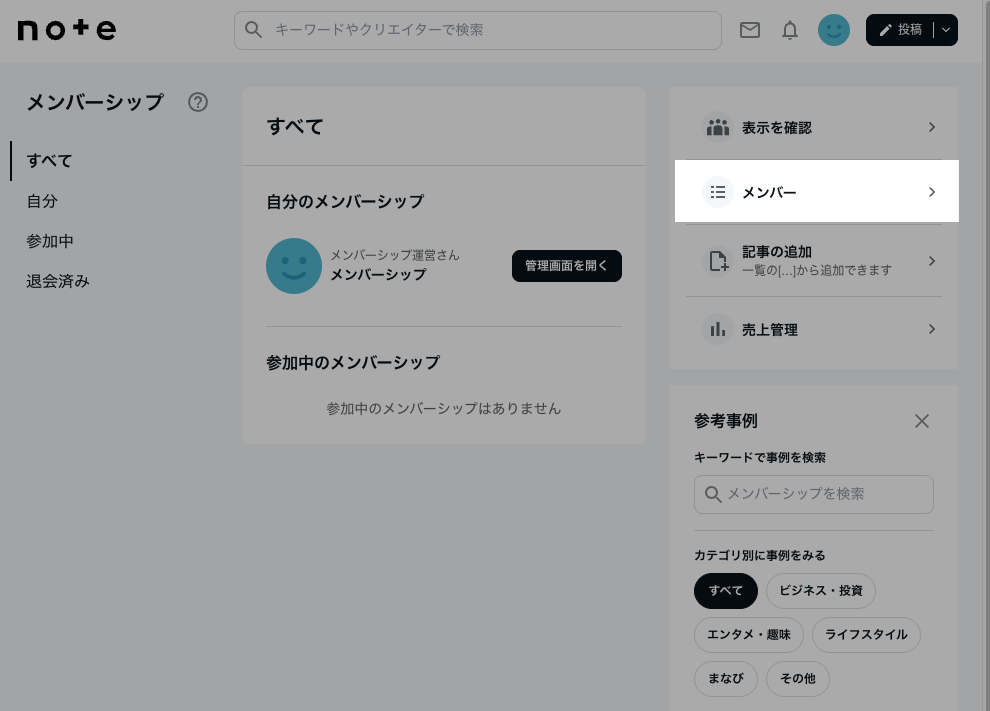Click your profile avatar in the header

[834, 30]
